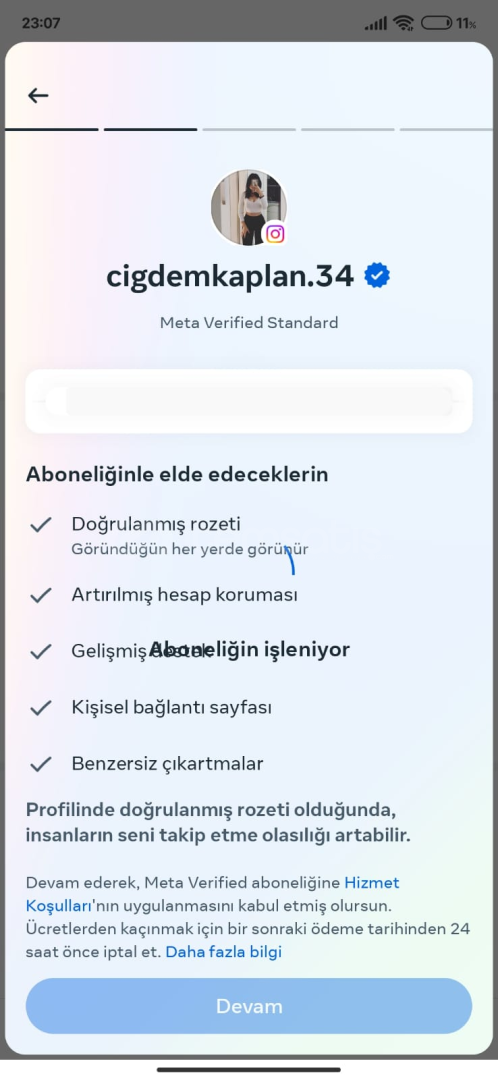Image resolution: width=498 pixels, height=1080 pixels.
Task: Click checkmark beside Doğrulanmış rozeti
Action: (41, 525)
